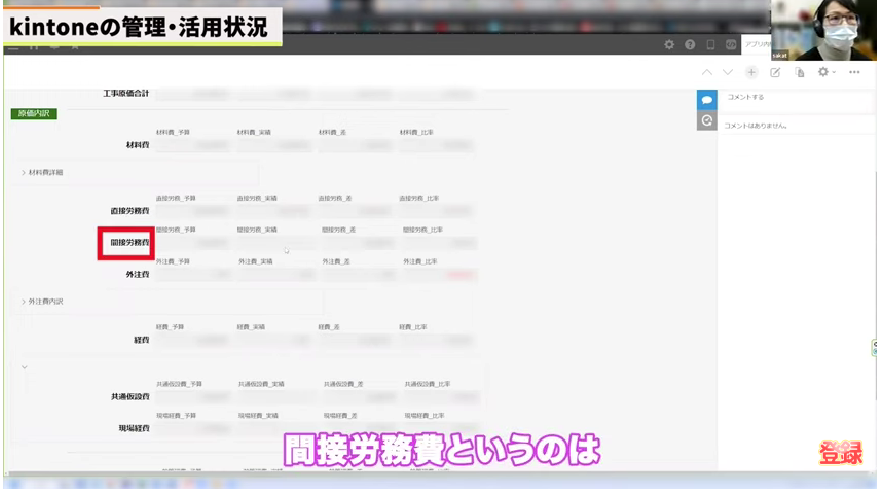Click the 間接労務_比率 field label
This screenshot has height=489, width=877.
click(423, 230)
